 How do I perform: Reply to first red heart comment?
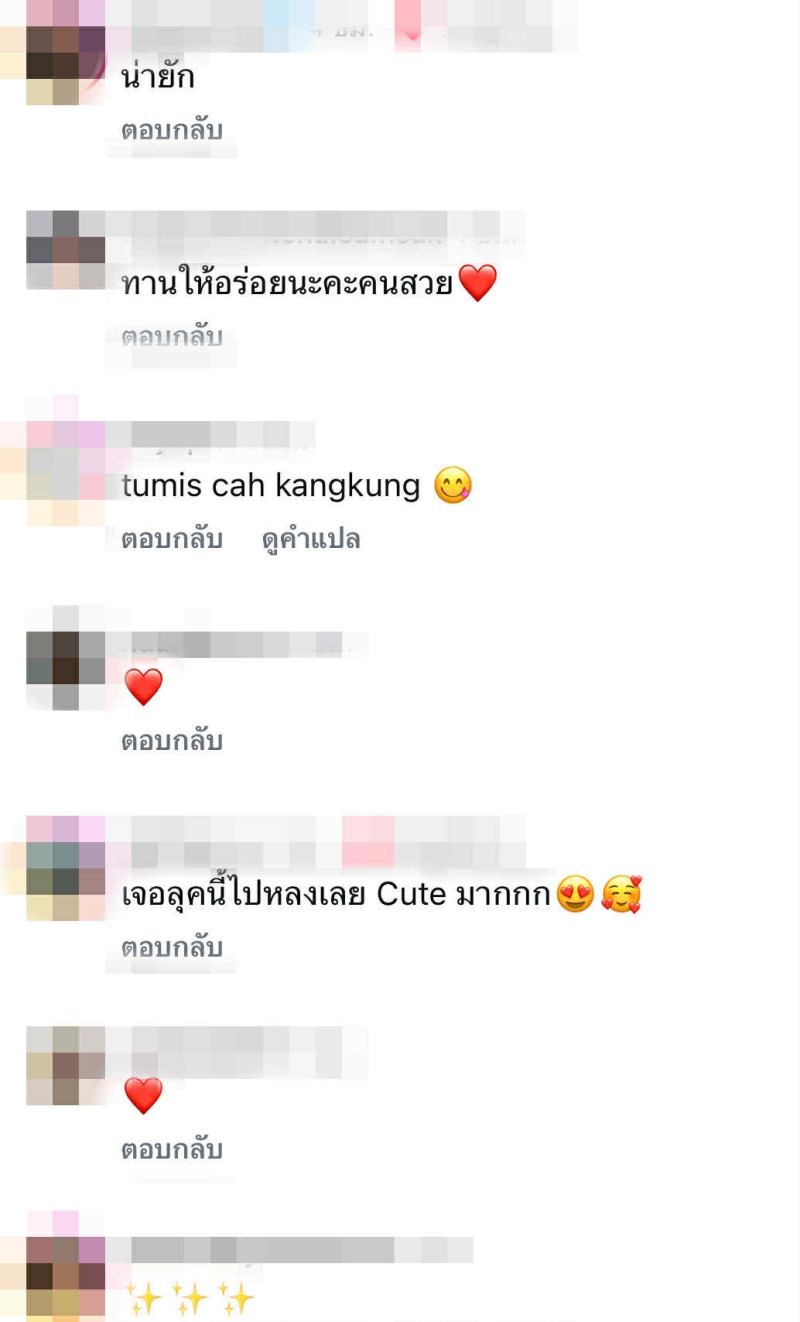point(171,741)
